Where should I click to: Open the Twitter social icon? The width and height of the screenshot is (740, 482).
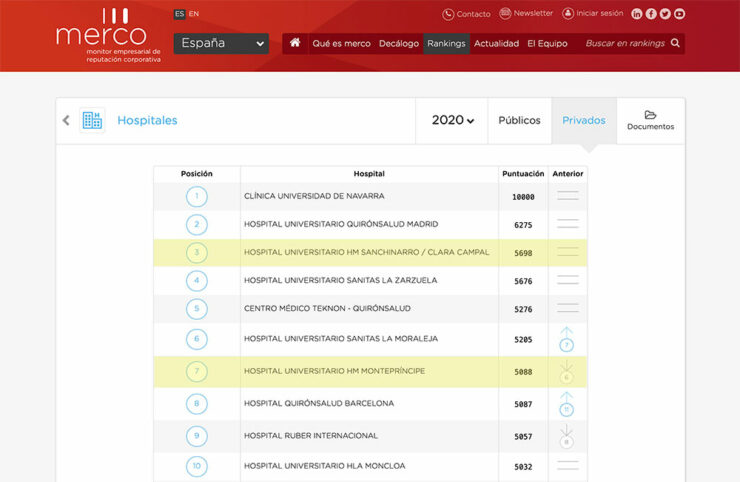coord(665,14)
